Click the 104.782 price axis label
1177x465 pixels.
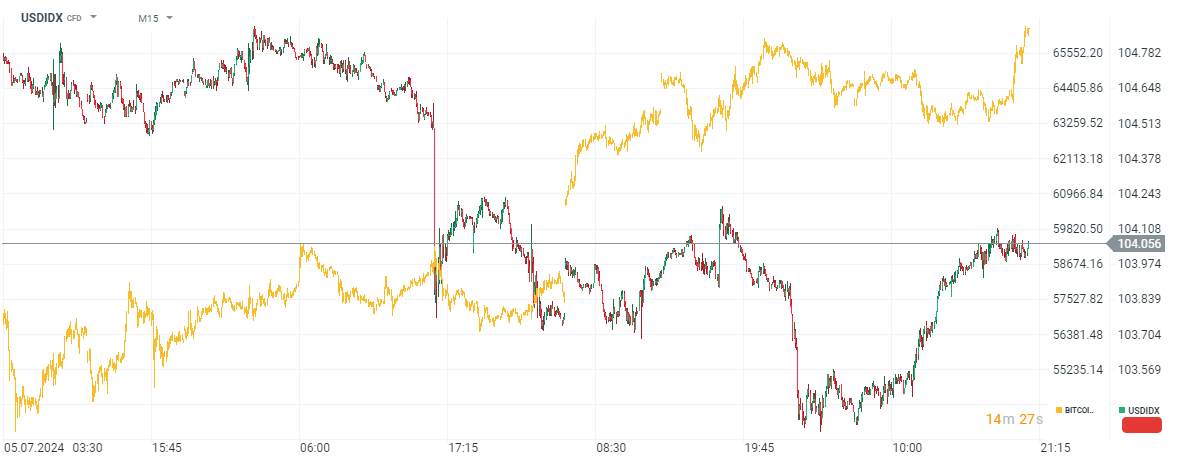pyautogui.click(x=1138, y=53)
